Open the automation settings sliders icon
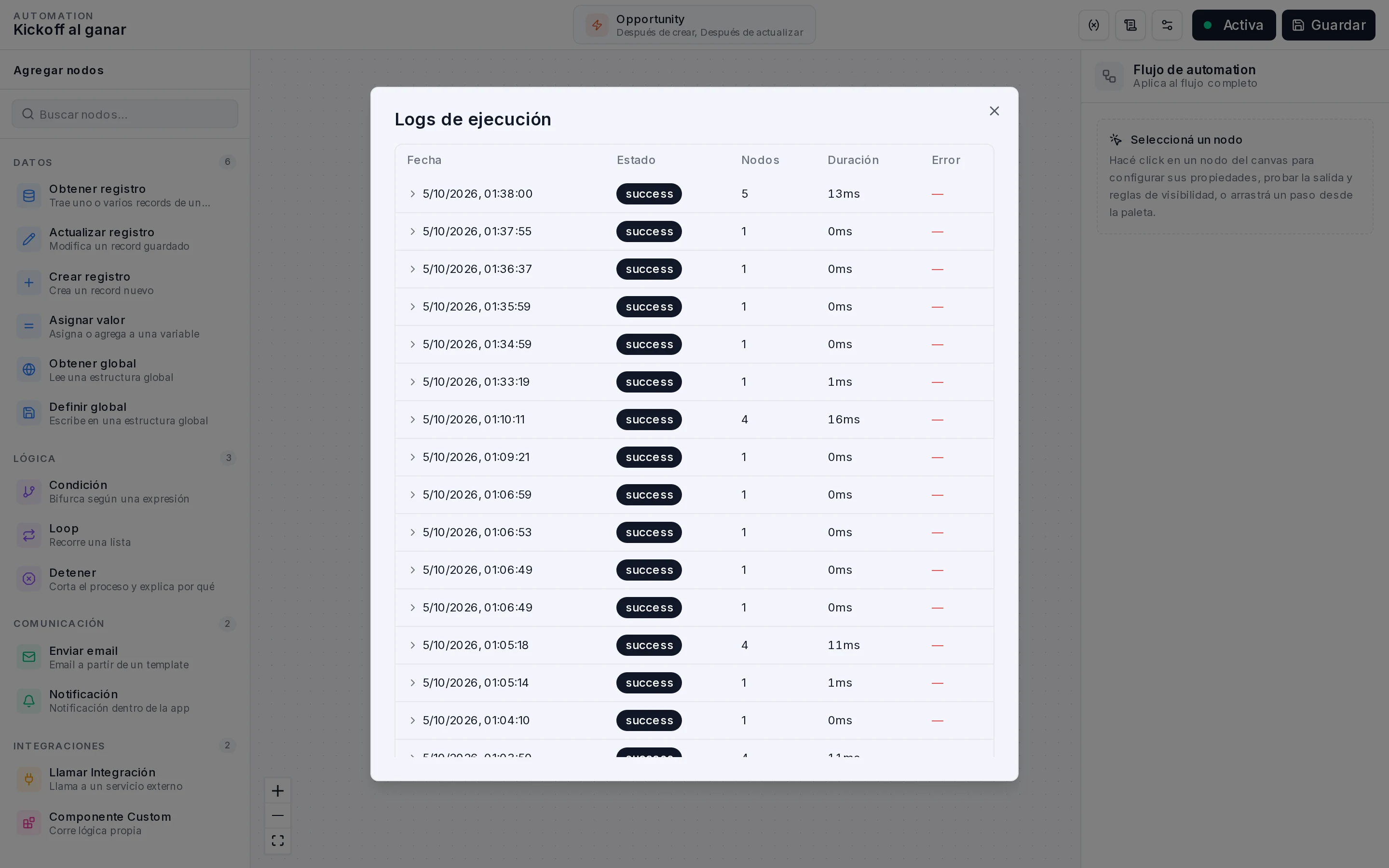The width and height of the screenshot is (1389, 868). 1167,25
